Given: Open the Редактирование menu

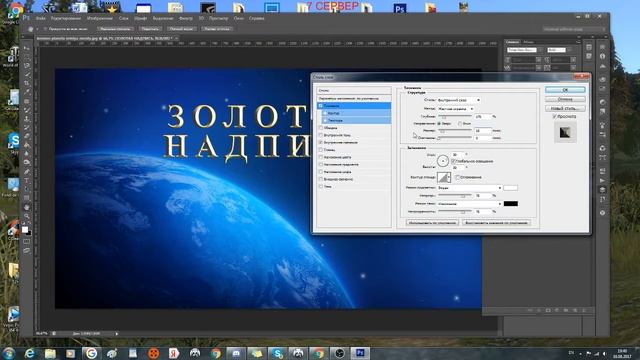Looking at the screenshot, I should [x=66, y=18].
